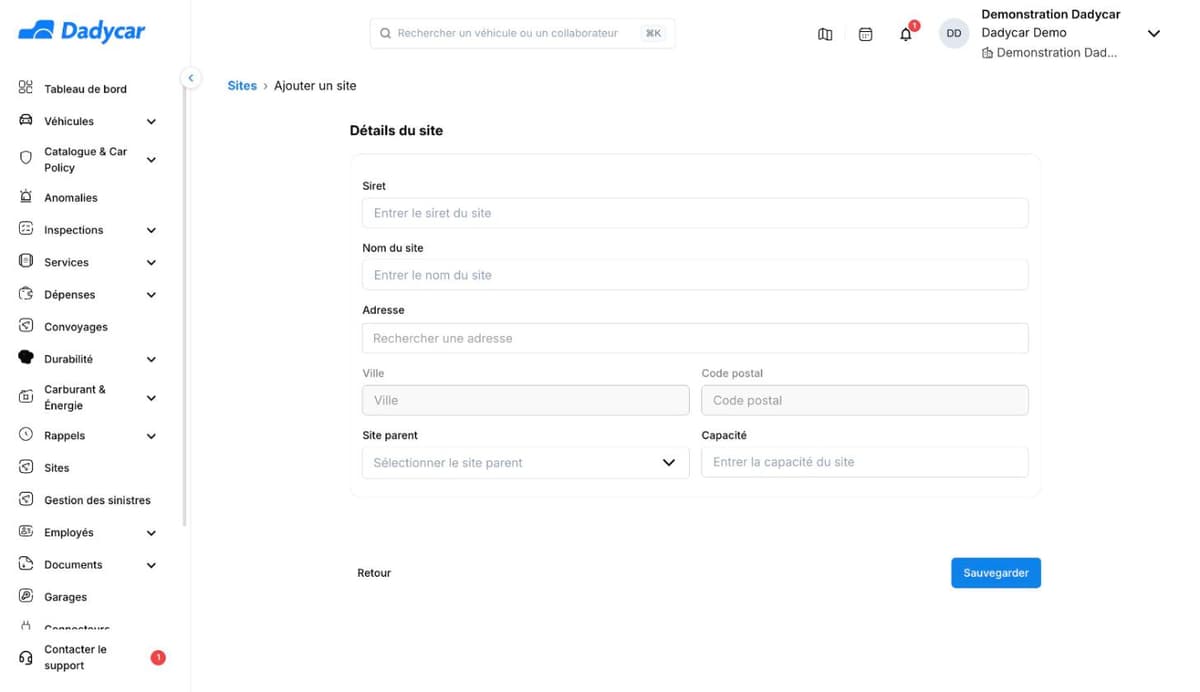Expand the Employés submenu chevron
Screen dimensions: 1200x692
point(151,533)
